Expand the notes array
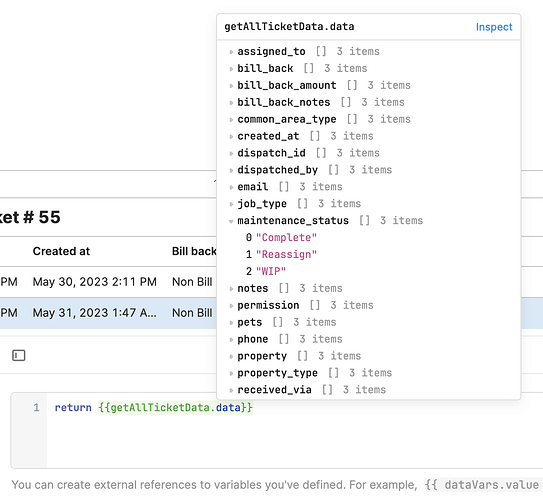This screenshot has height=500, width=543. click(x=231, y=289)
